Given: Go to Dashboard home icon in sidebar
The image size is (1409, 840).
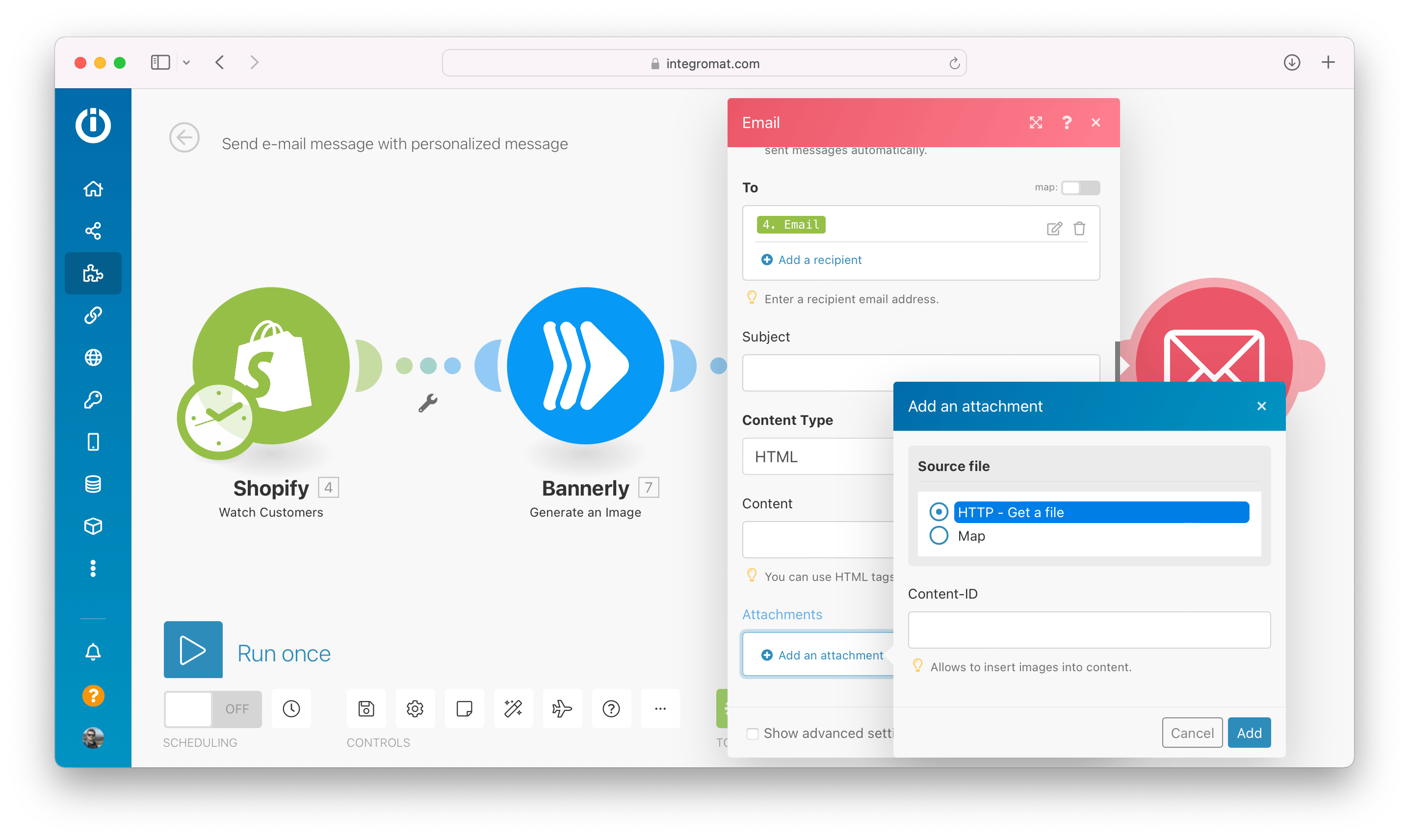Looking at the screenshot, I should point(93,188).
